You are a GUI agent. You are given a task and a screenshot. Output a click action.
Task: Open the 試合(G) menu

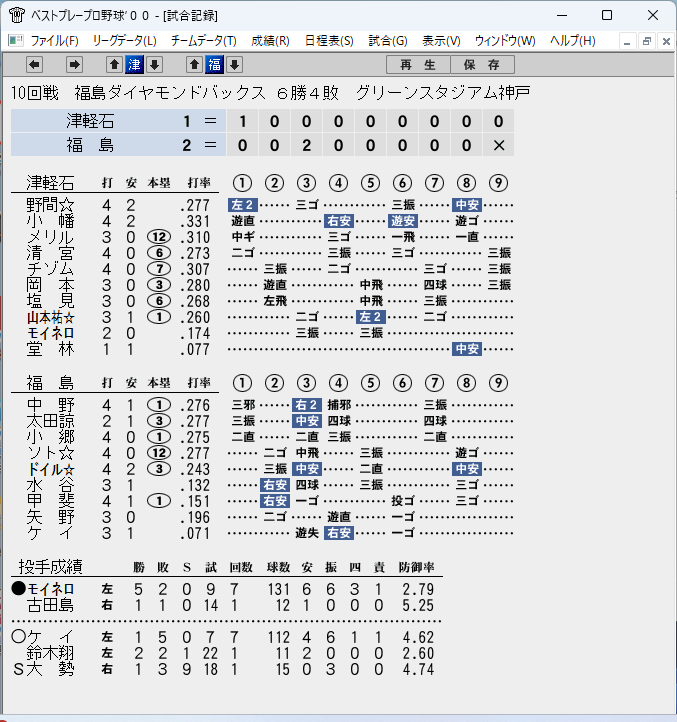(x=388, y=41)
